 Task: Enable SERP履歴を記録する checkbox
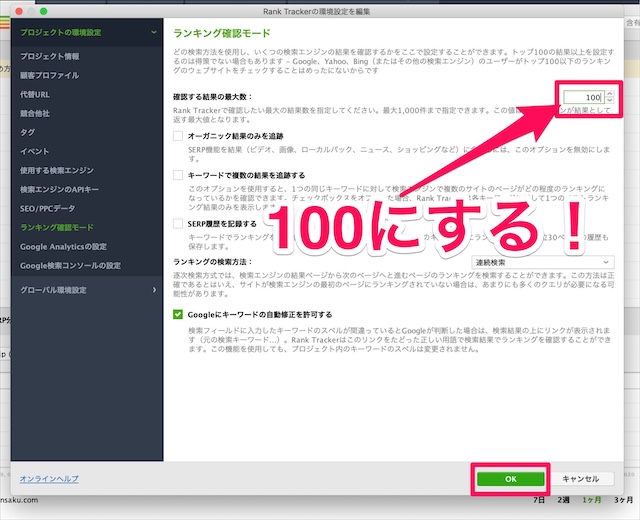tap(178, 224)
